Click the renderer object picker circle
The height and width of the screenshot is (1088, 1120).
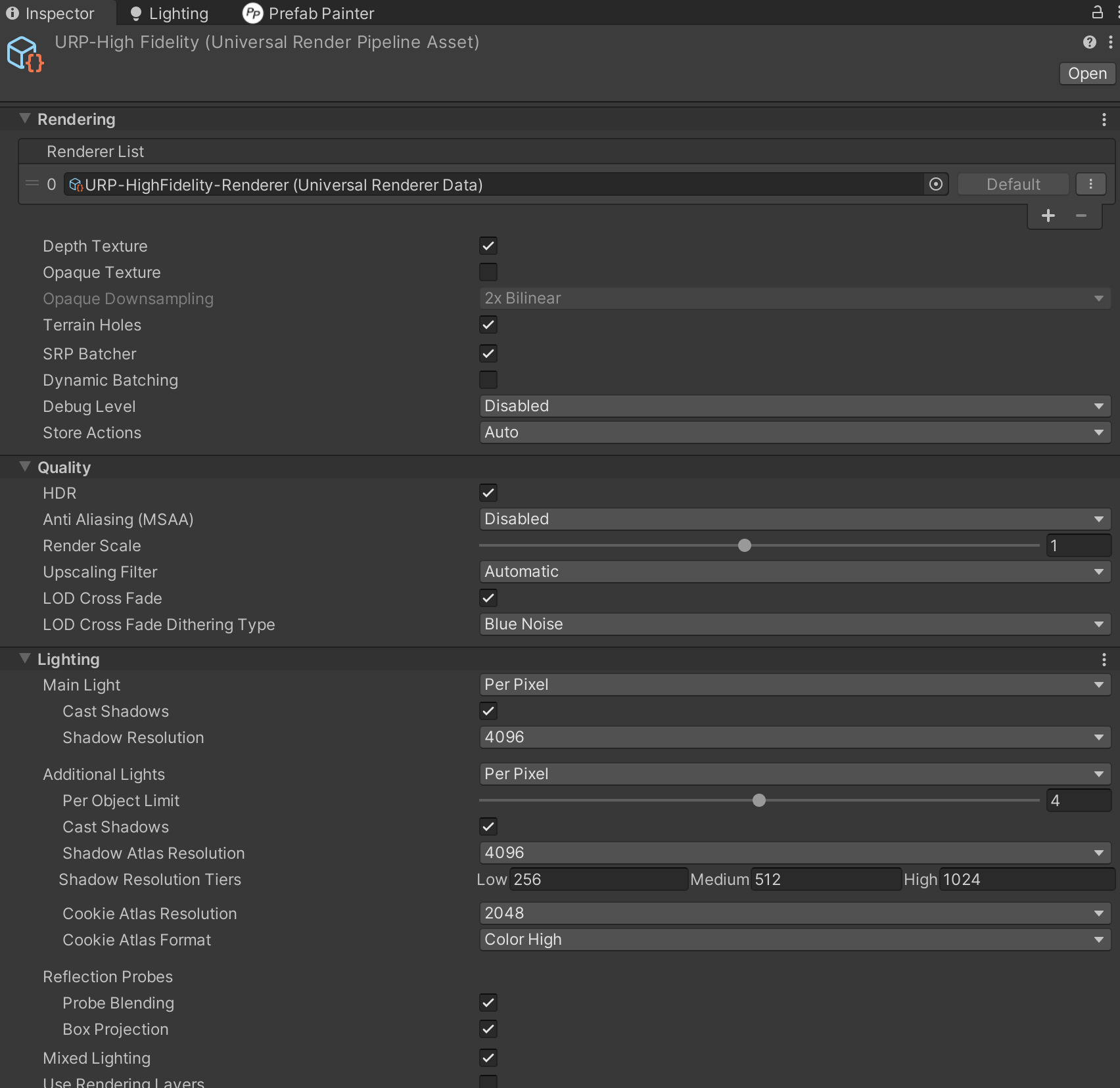coord(936,185)
